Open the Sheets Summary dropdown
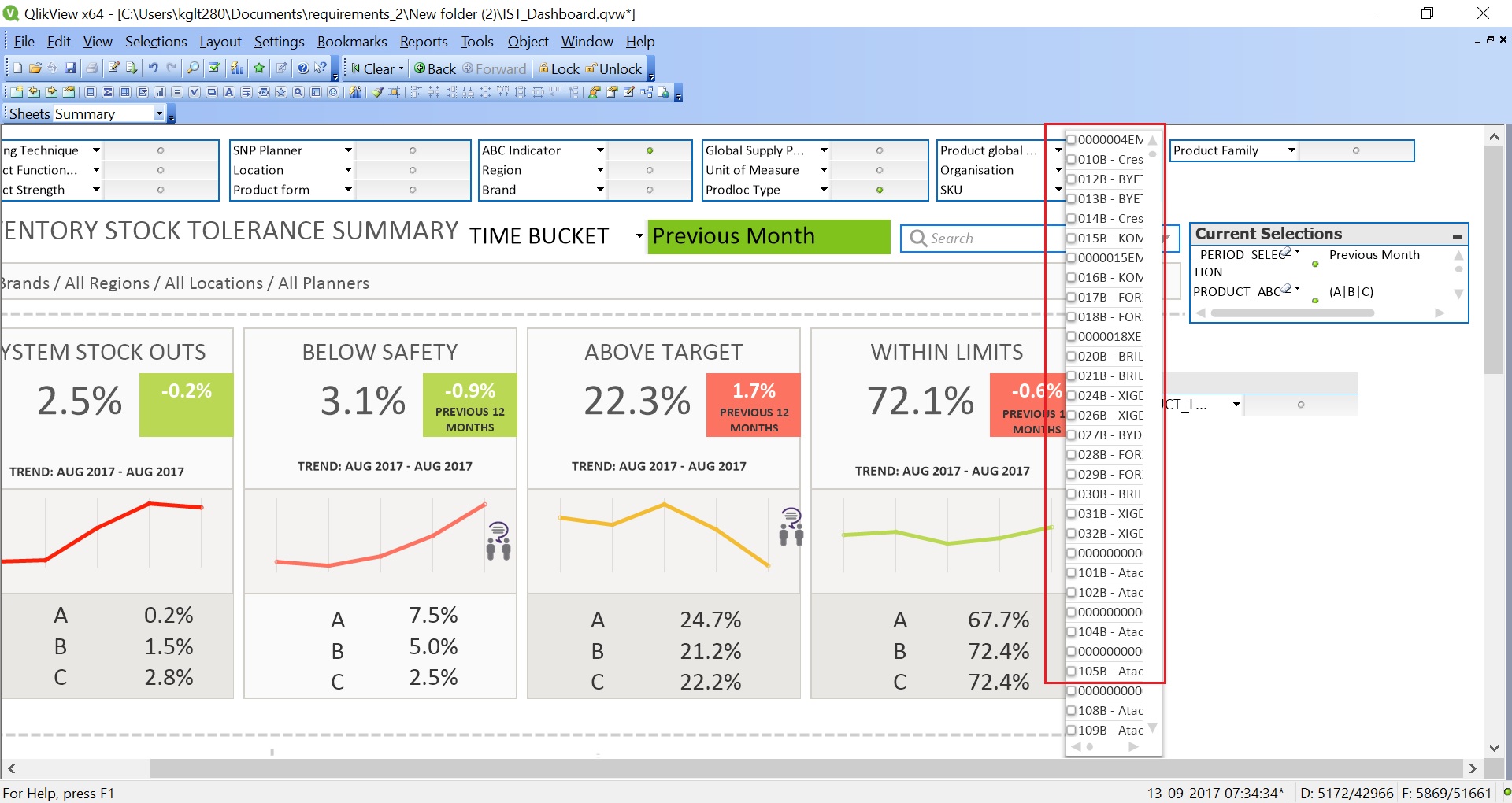1512x803 pixels. point(159,113)
